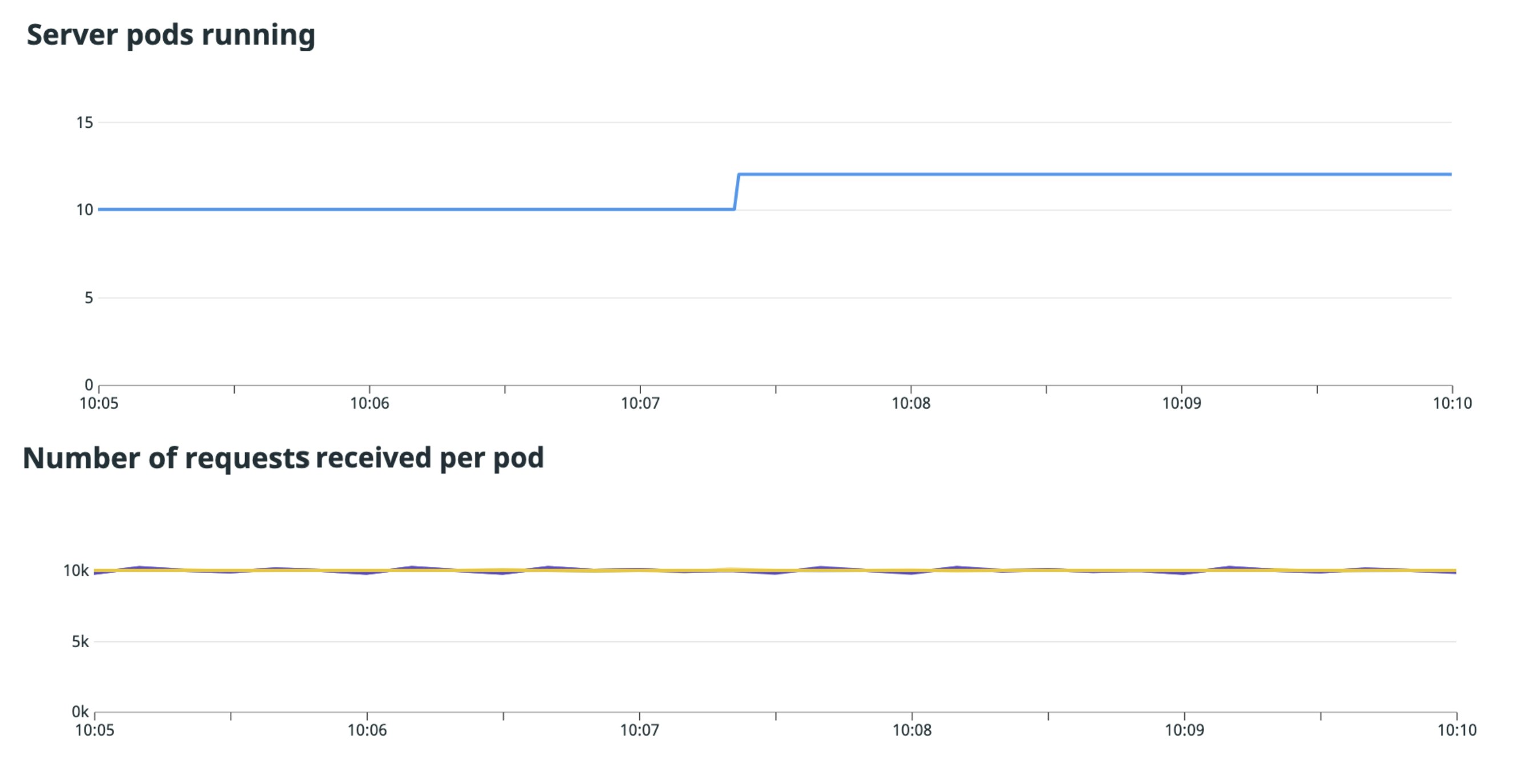The image size is (1521, 784).
Task: Click the "Number of requests received per pod" title
Action: [283, 458]
